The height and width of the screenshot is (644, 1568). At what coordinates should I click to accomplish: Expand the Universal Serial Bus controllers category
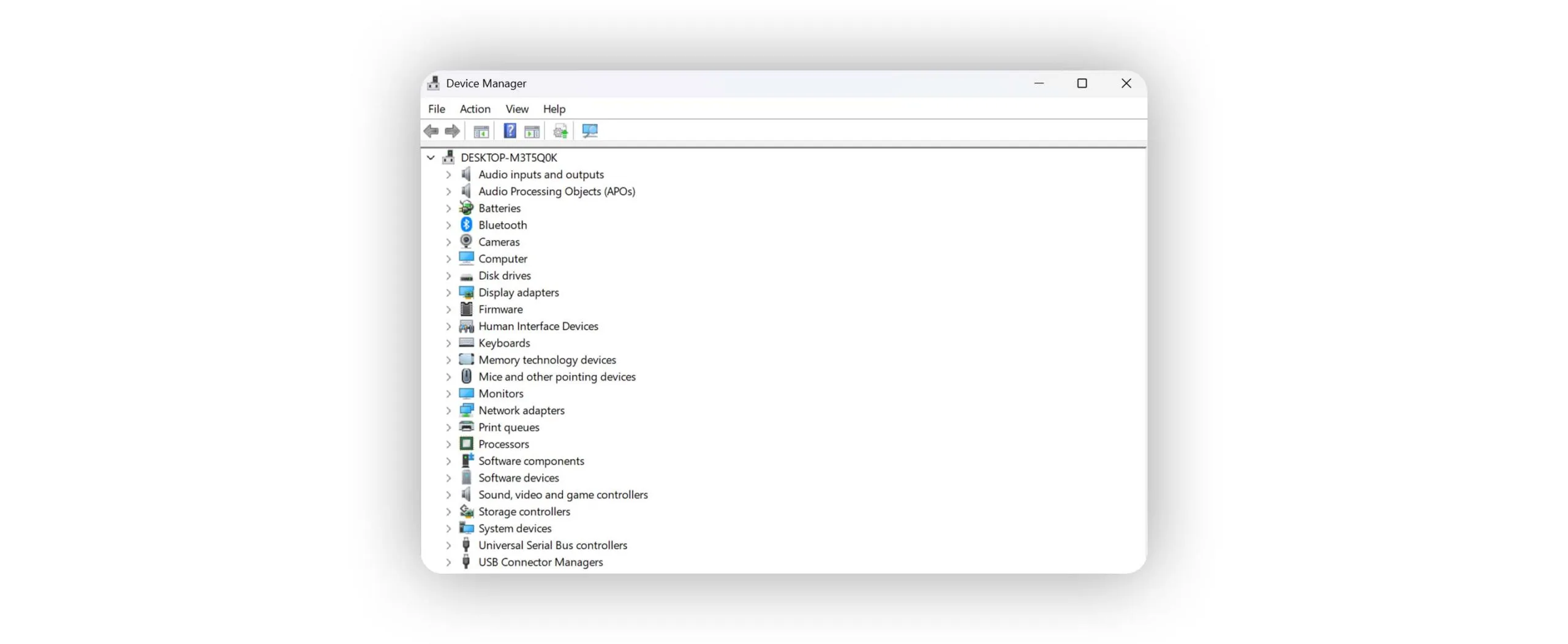coord(448,545)
